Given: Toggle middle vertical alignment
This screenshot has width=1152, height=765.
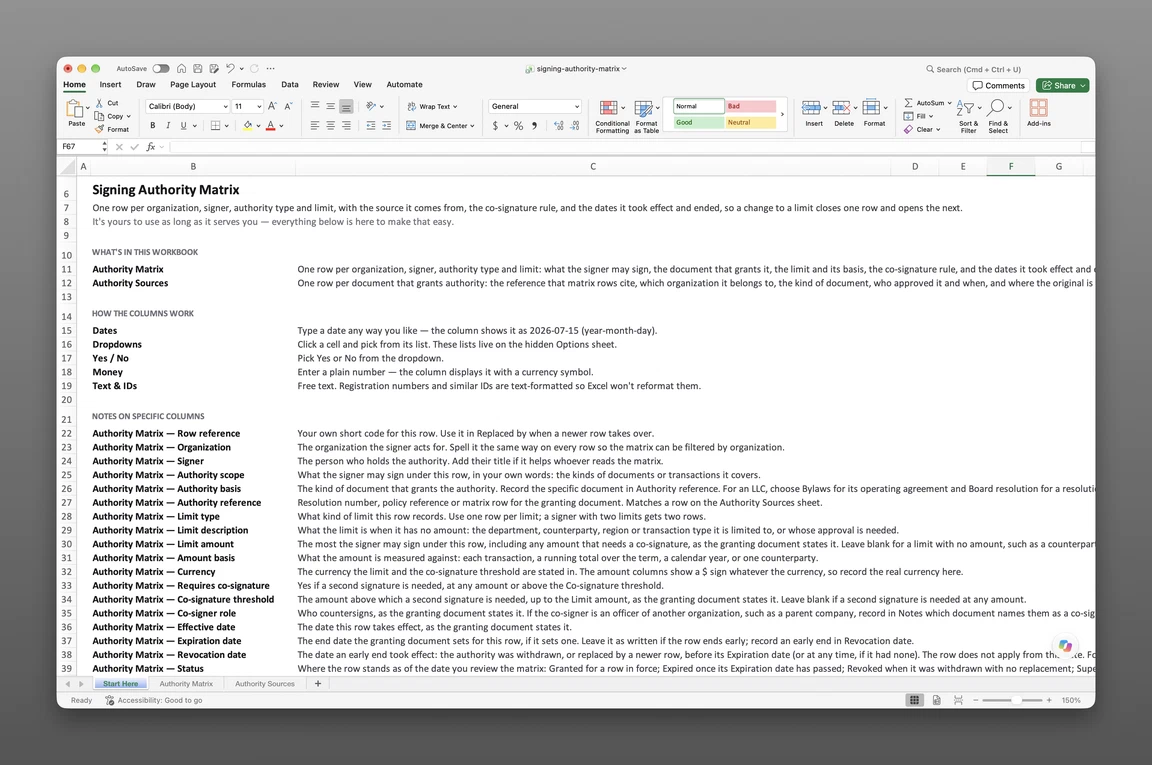Looking at the screenshot, I should click(x=331, y=106).
